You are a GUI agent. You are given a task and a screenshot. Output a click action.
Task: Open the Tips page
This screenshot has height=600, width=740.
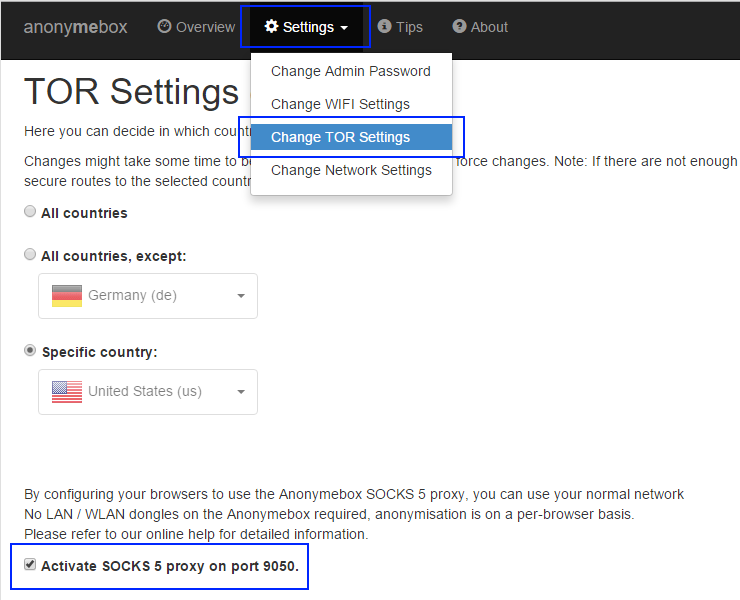tap(400, 27)
